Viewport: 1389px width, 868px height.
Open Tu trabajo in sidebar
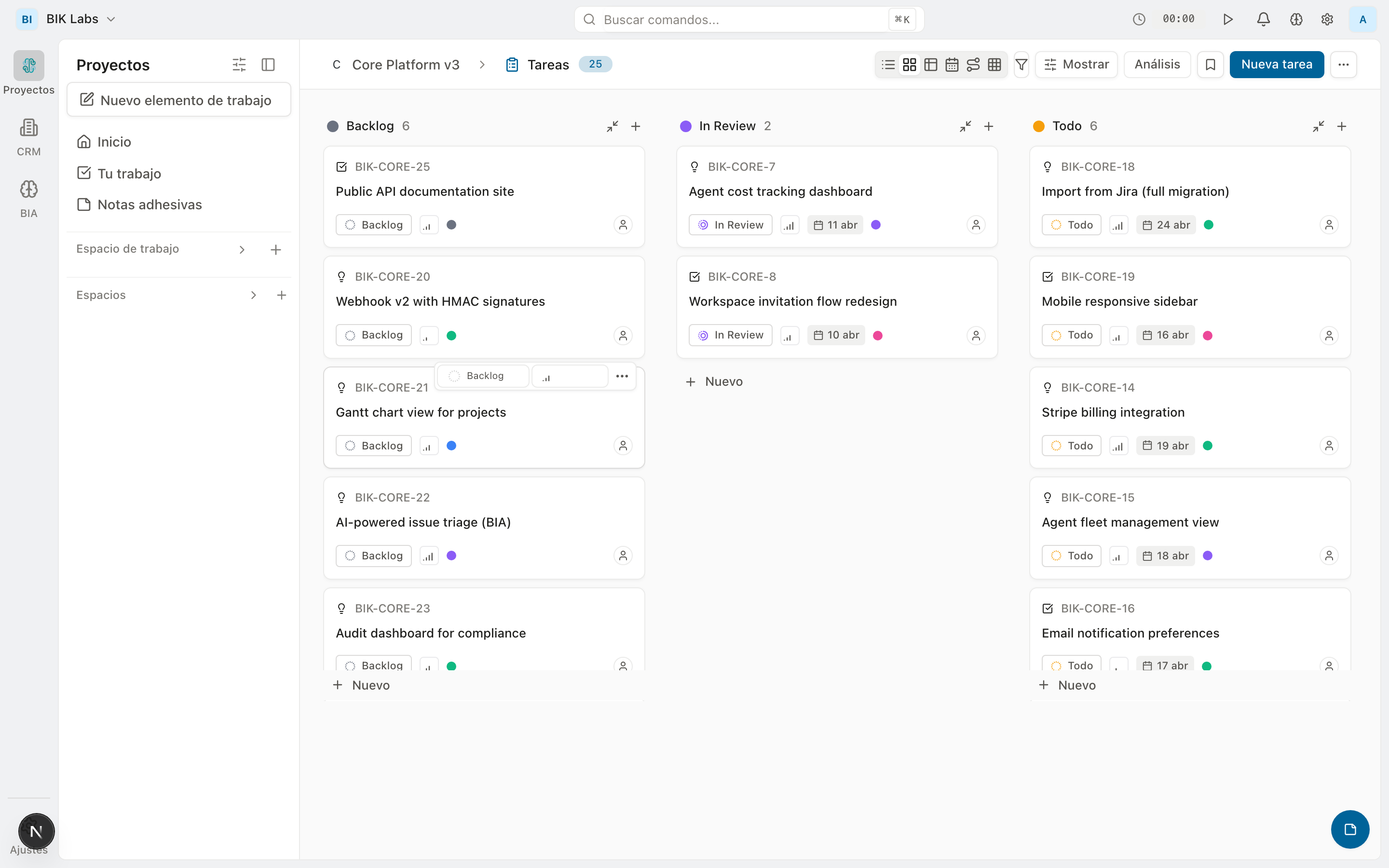tap(129, 174)
